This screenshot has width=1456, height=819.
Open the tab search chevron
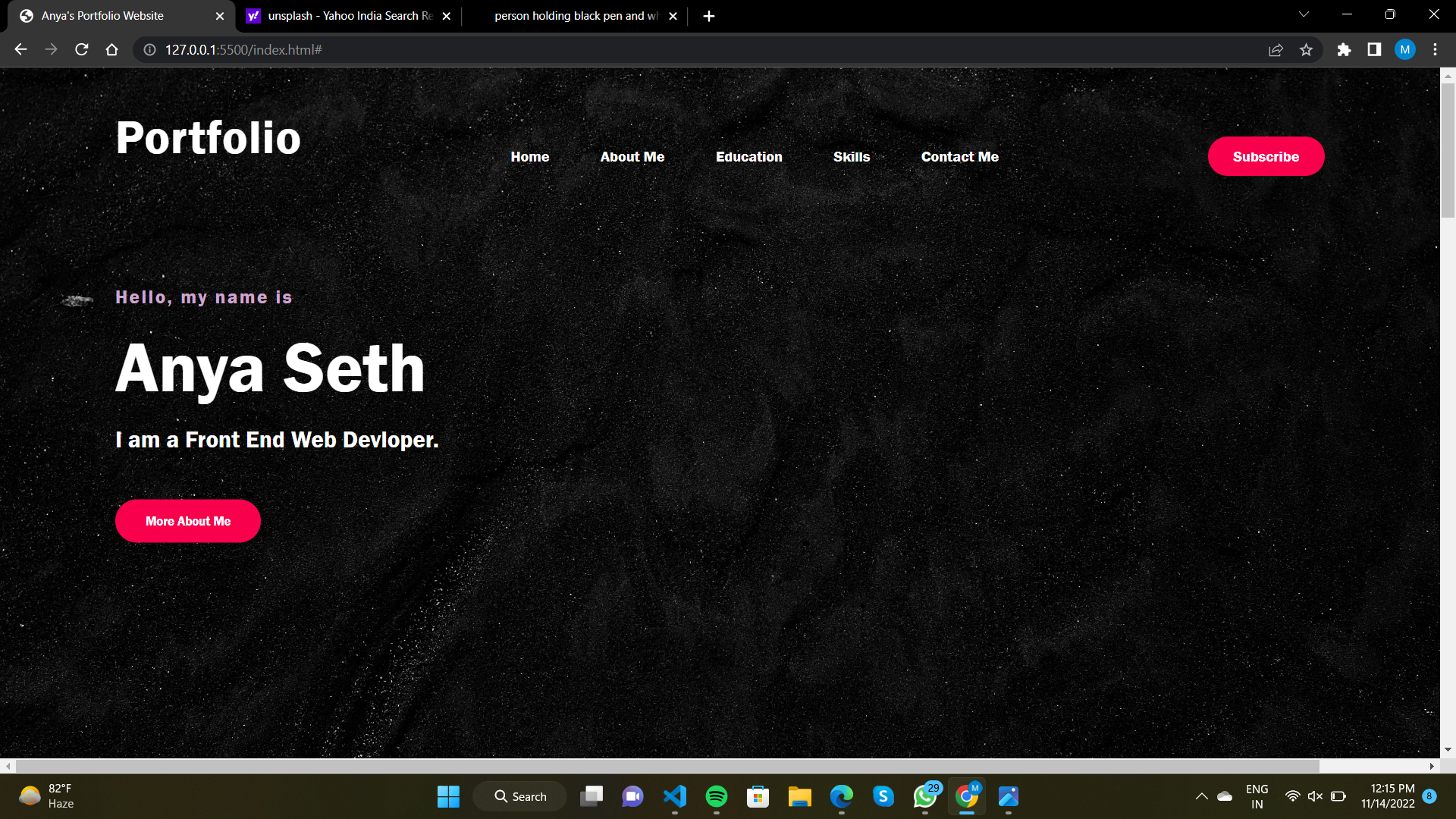pos(1303,14)
